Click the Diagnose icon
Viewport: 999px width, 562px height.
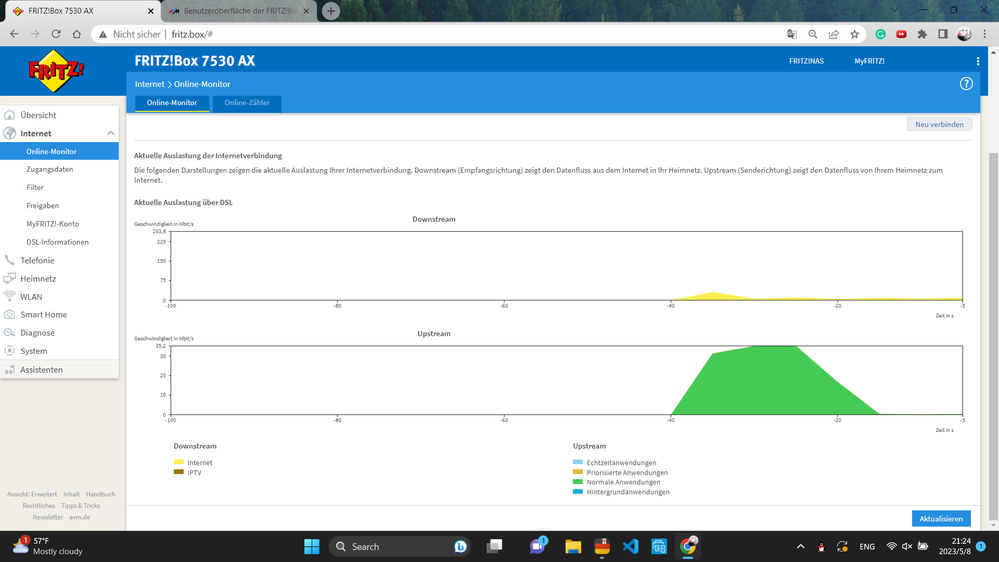point(10,333)
